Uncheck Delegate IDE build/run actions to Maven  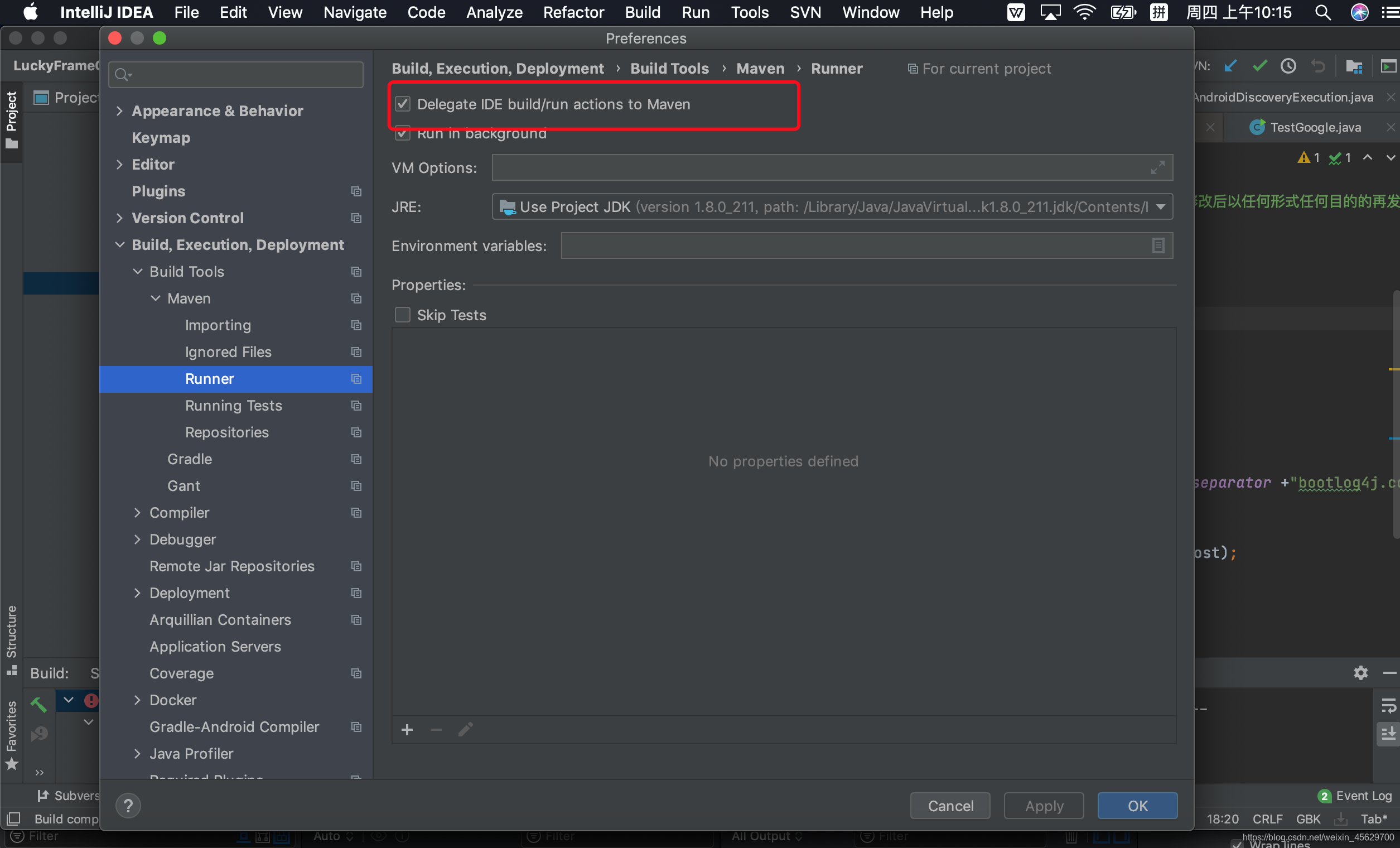pos(402,104)
